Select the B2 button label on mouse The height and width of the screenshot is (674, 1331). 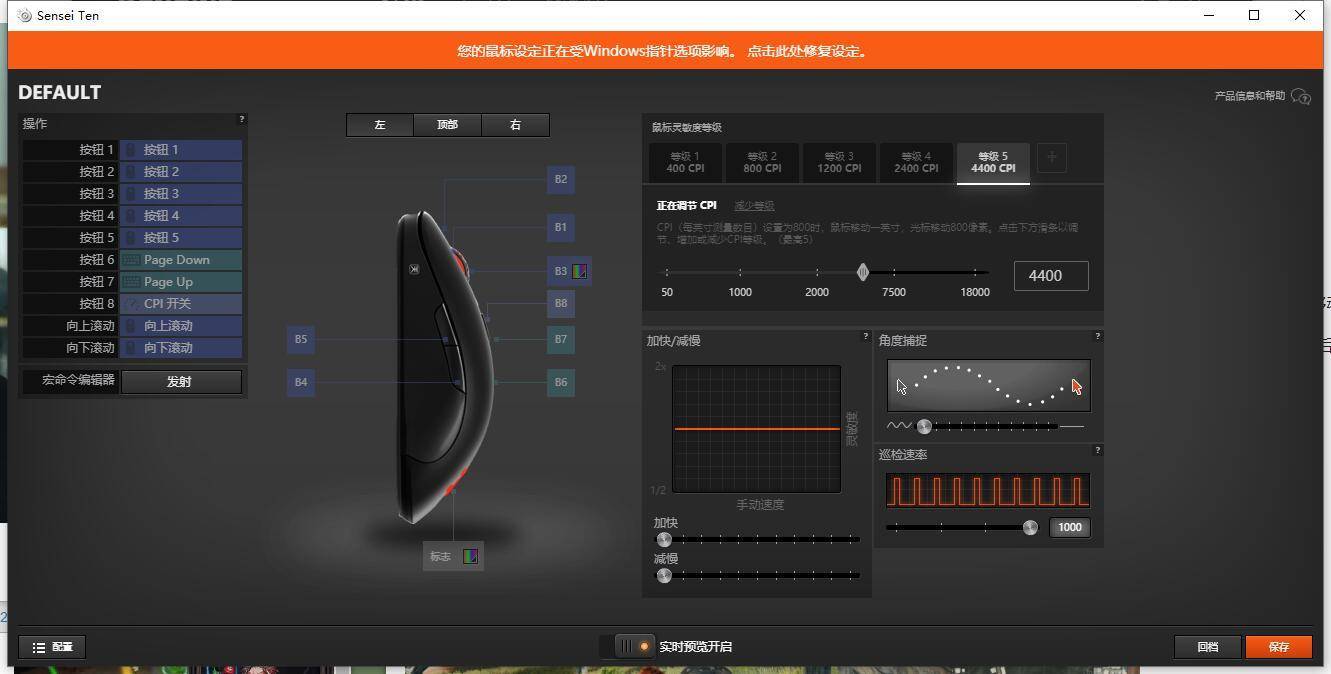tap(561, 180)
